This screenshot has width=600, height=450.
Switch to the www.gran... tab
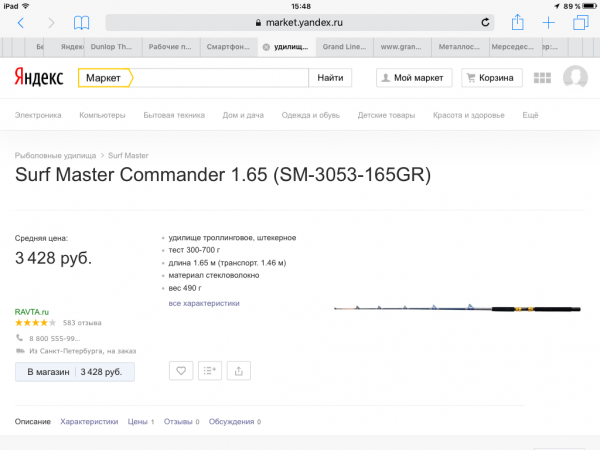pos(402,47)
